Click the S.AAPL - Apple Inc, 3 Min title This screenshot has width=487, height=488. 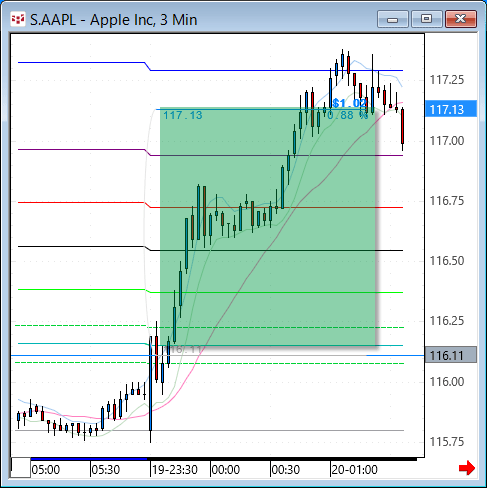(x=114, y=20)
